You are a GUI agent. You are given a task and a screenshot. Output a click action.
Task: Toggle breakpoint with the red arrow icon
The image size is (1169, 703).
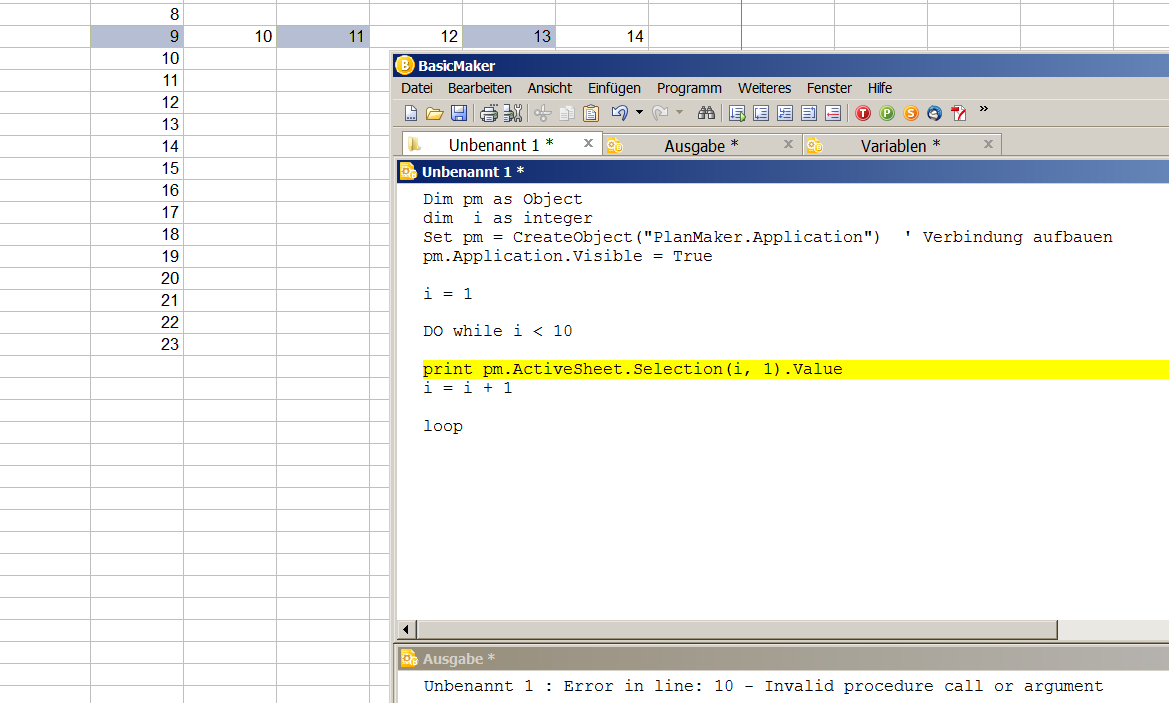pos(833,113)
